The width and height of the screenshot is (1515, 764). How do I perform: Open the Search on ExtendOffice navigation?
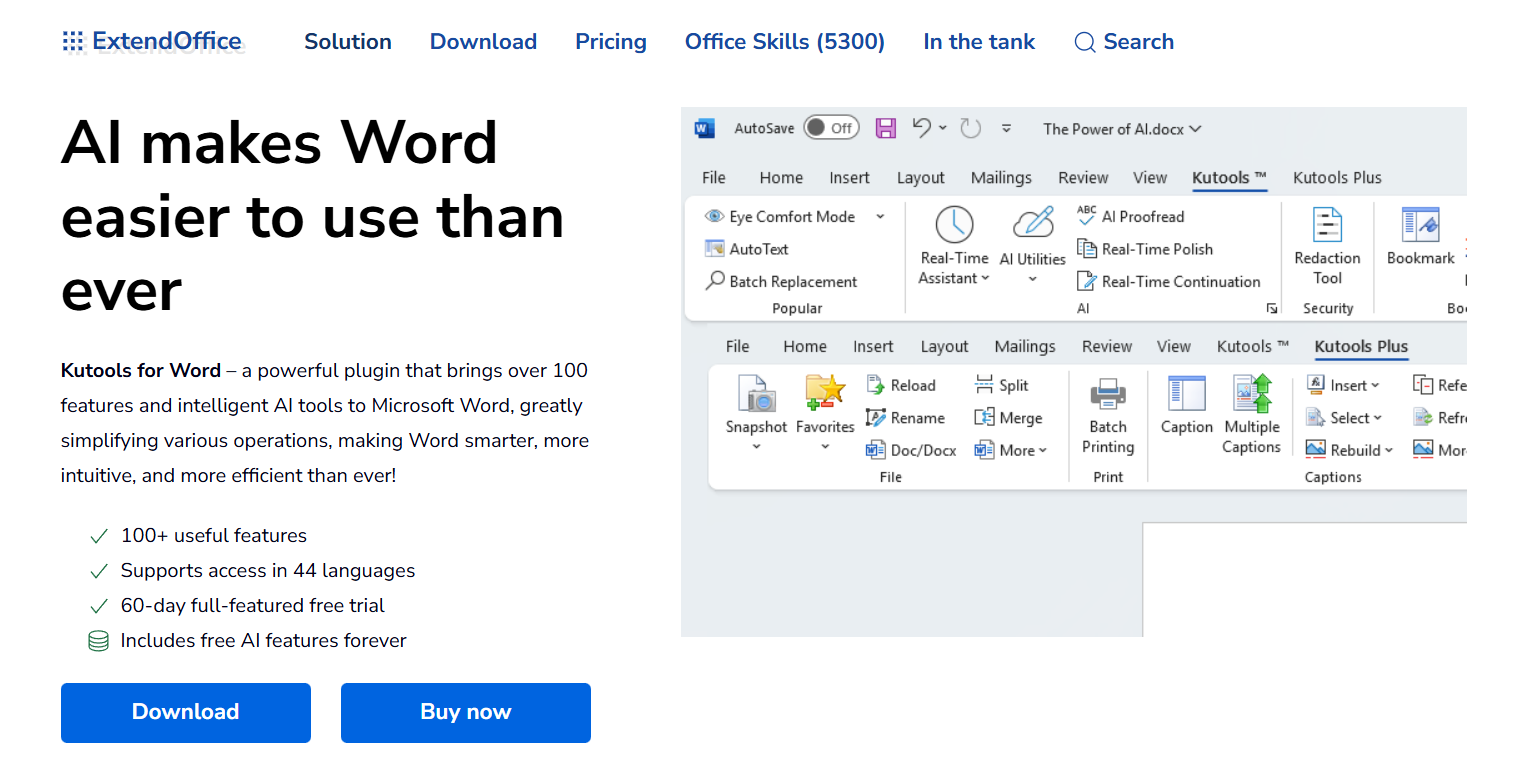pyautogui.click(x=1124, y=42)
